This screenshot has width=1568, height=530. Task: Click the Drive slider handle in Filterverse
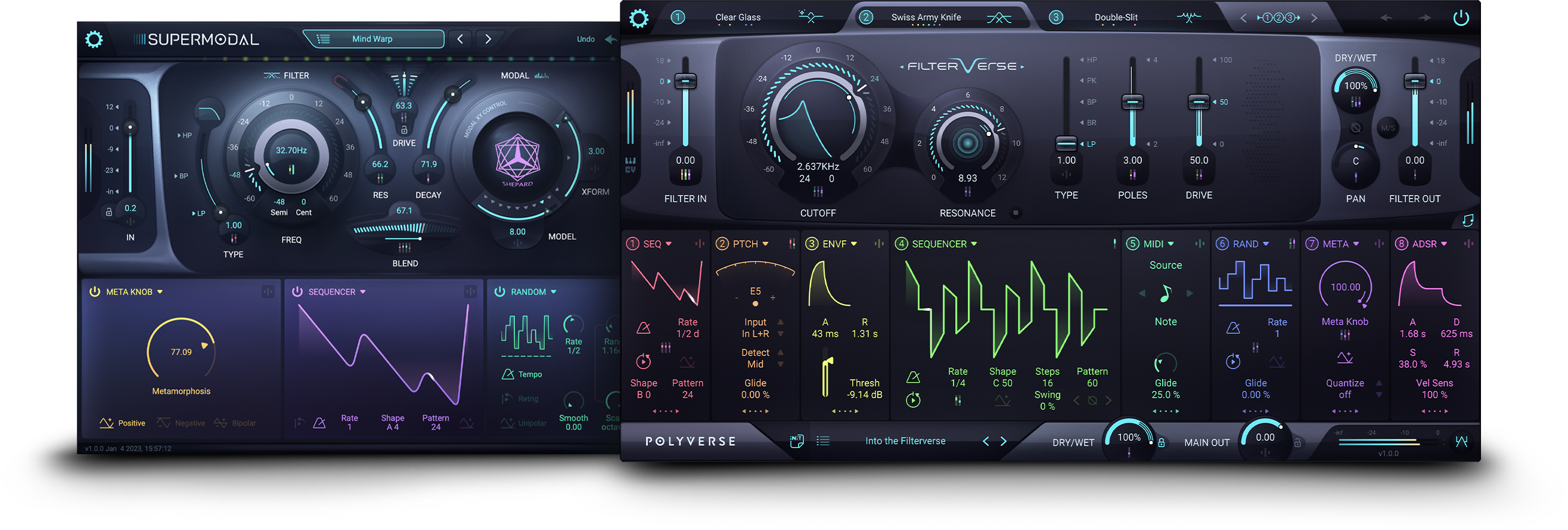pyautogui.click(x=1198, y=102)
